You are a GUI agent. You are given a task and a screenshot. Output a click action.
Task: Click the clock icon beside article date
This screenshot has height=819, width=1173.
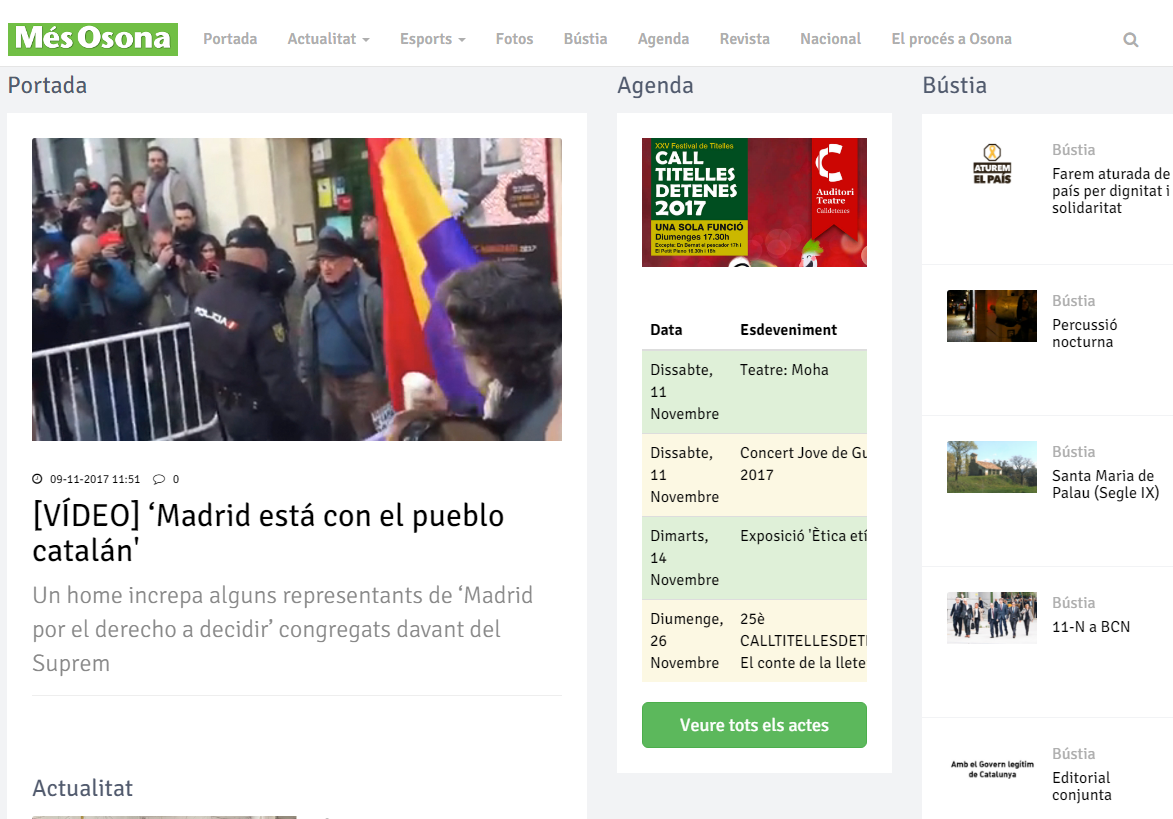[38, 479]
